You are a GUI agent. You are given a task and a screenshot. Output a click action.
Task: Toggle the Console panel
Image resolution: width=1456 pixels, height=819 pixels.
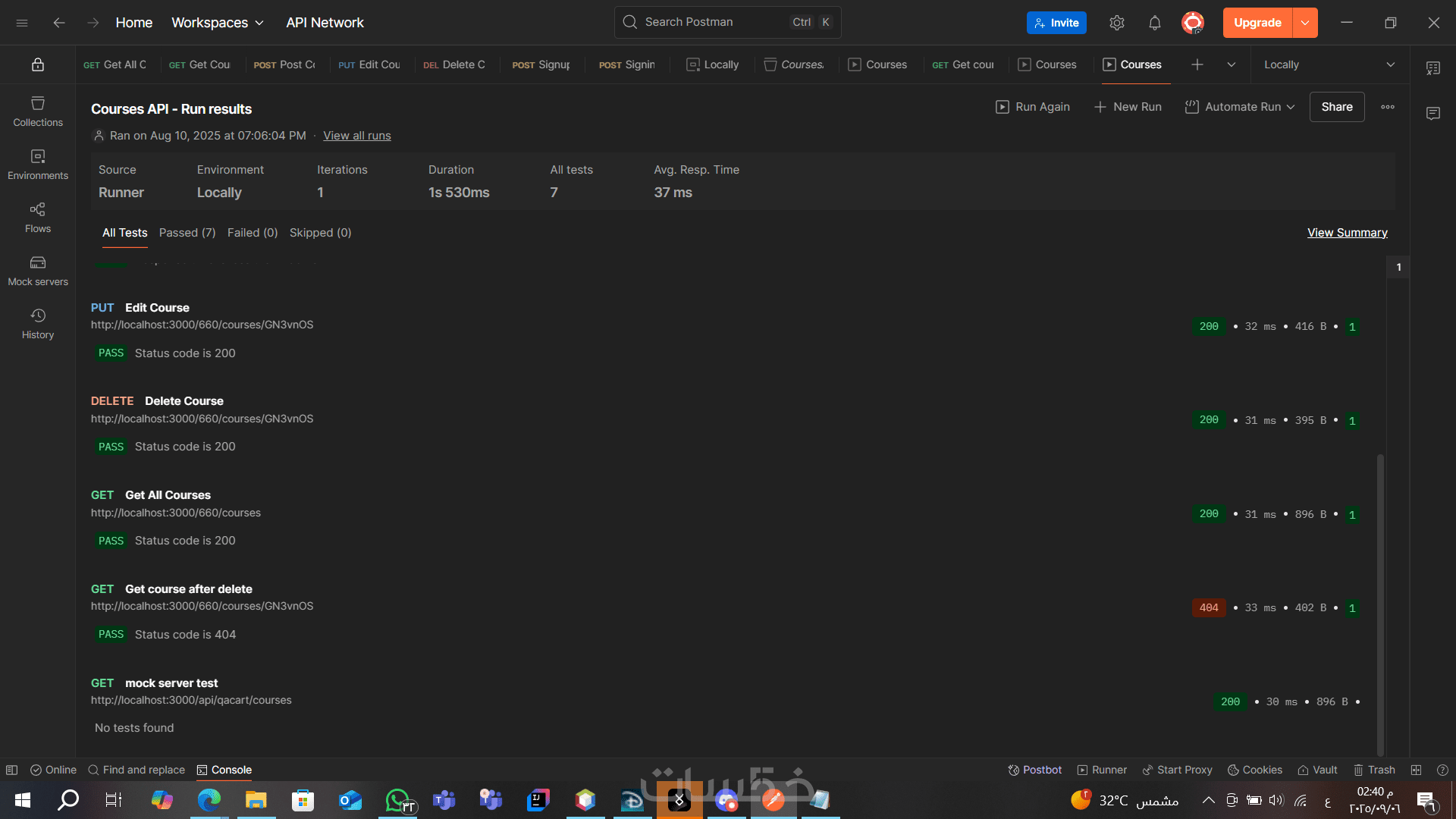click(224, 770)
